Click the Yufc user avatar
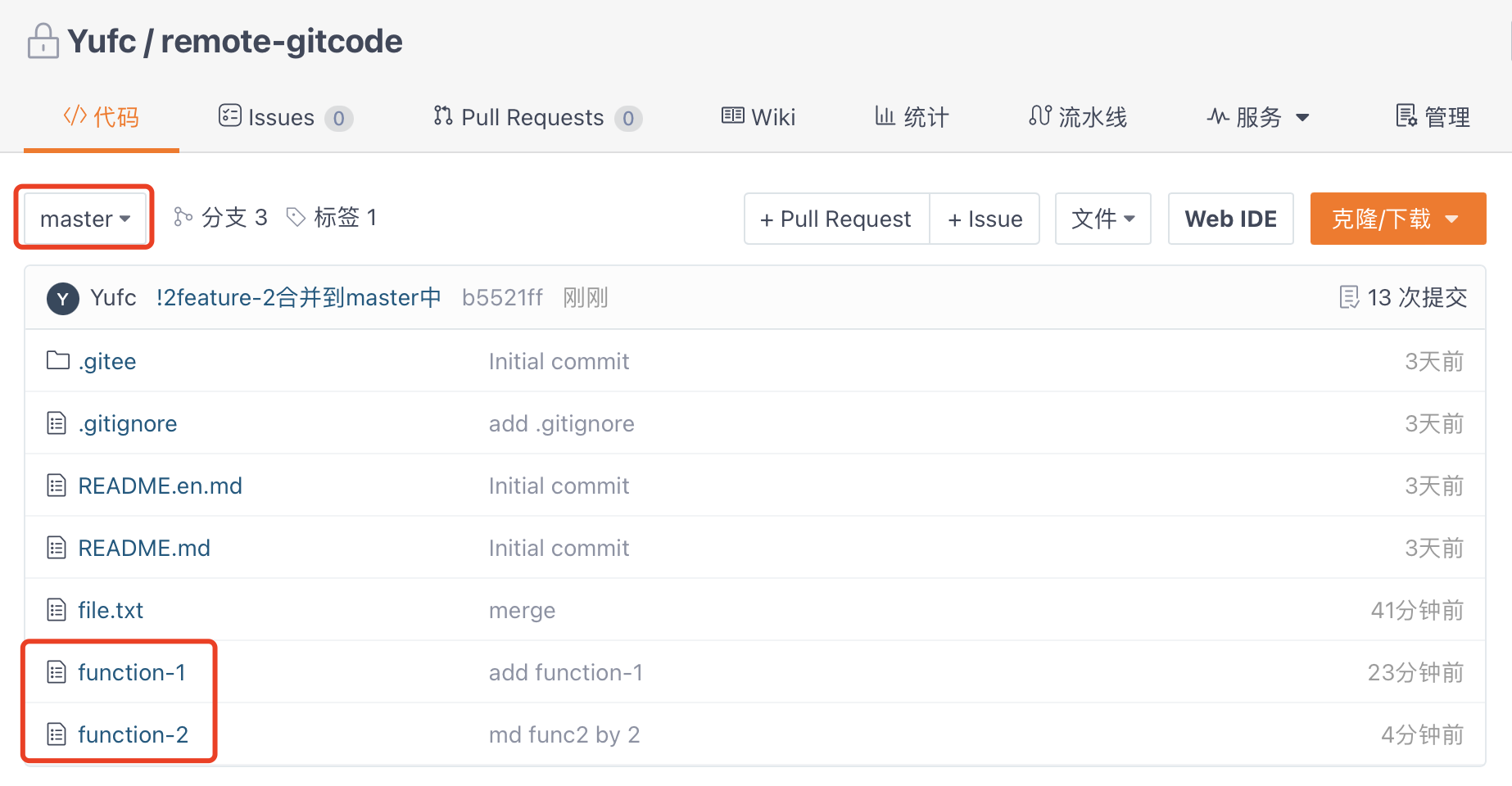 63,299
